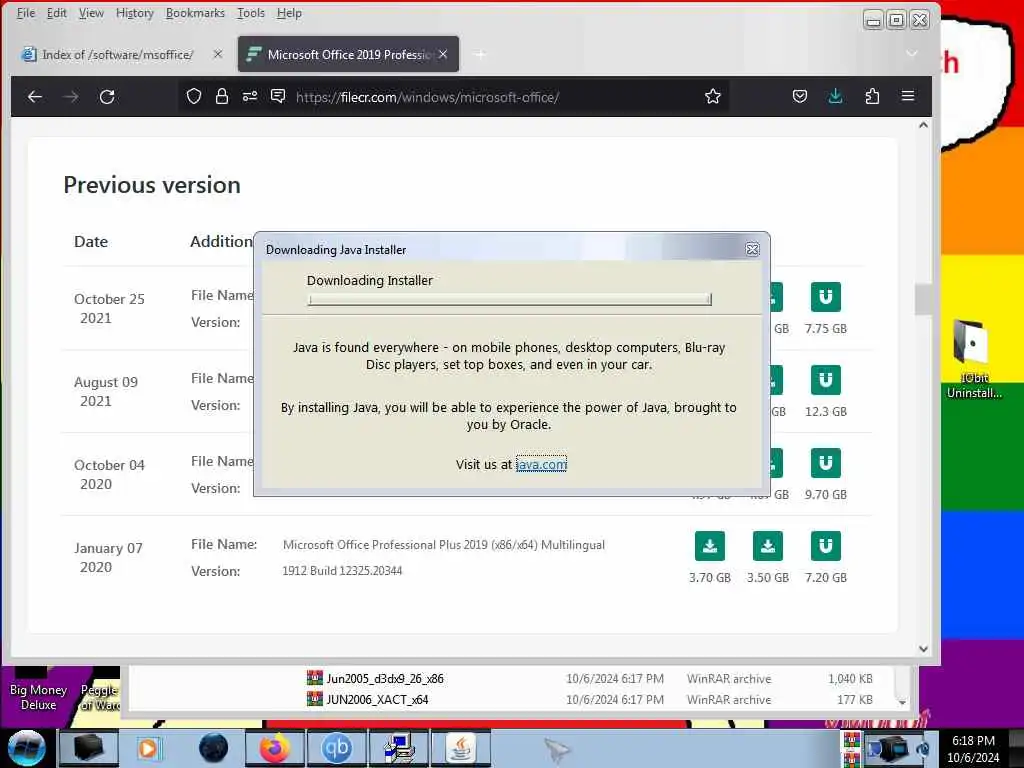1024x768 pixels.
Task: Go back to the previous page
Action: (x=35, y=97)
